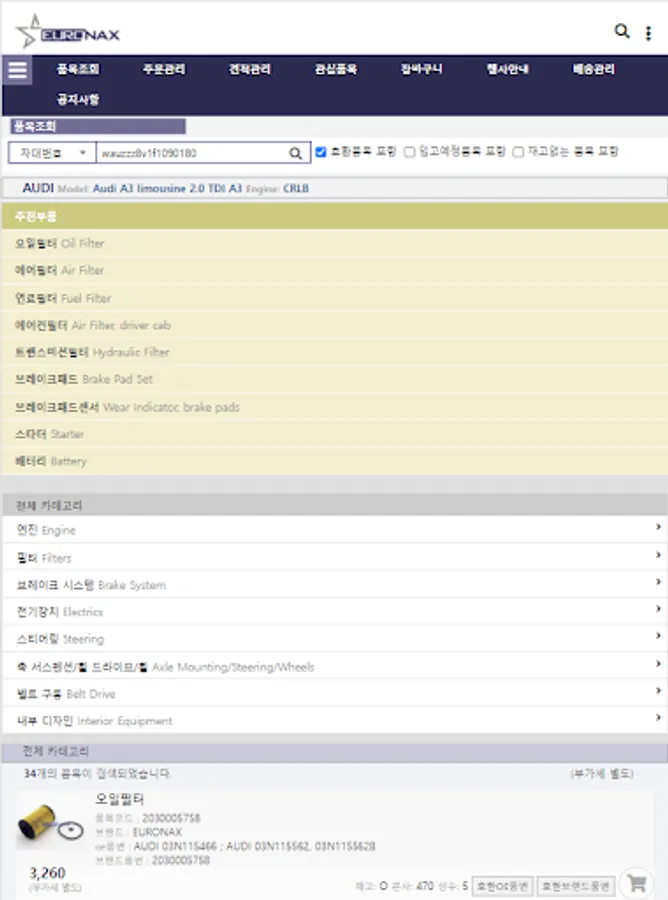The width and height of the screenshot is (668, 900).
Task: Click the 호환OE품번 button
Action: [x=503, y=886]
